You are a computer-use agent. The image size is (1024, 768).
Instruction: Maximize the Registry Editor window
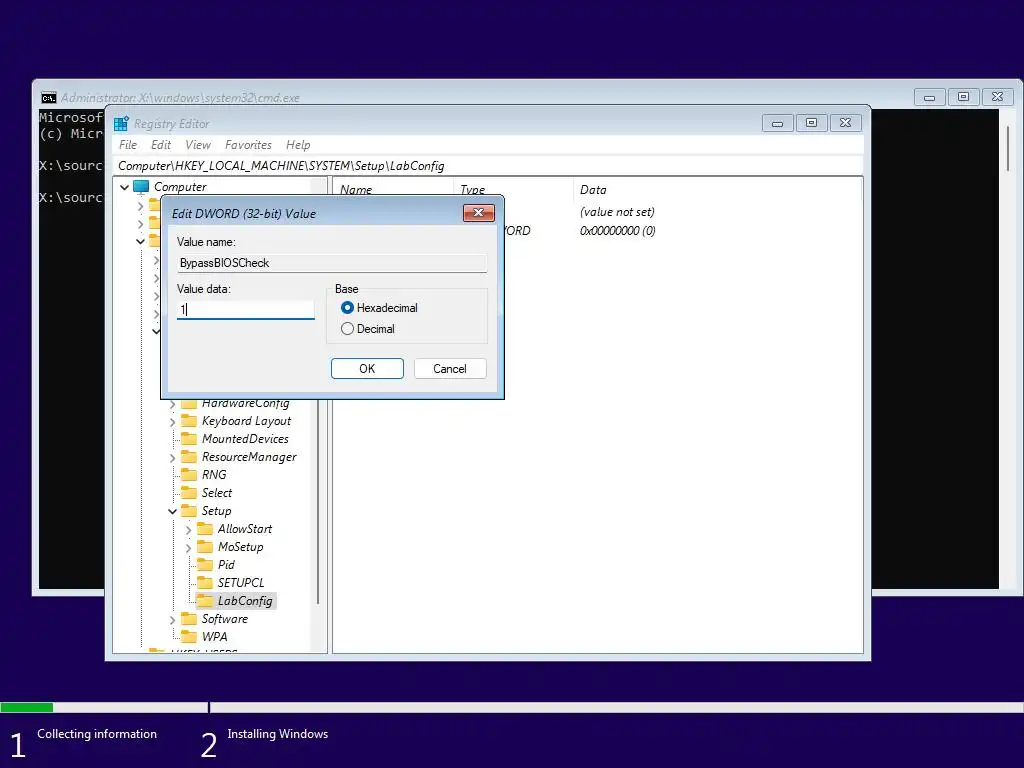pos(812,123)
